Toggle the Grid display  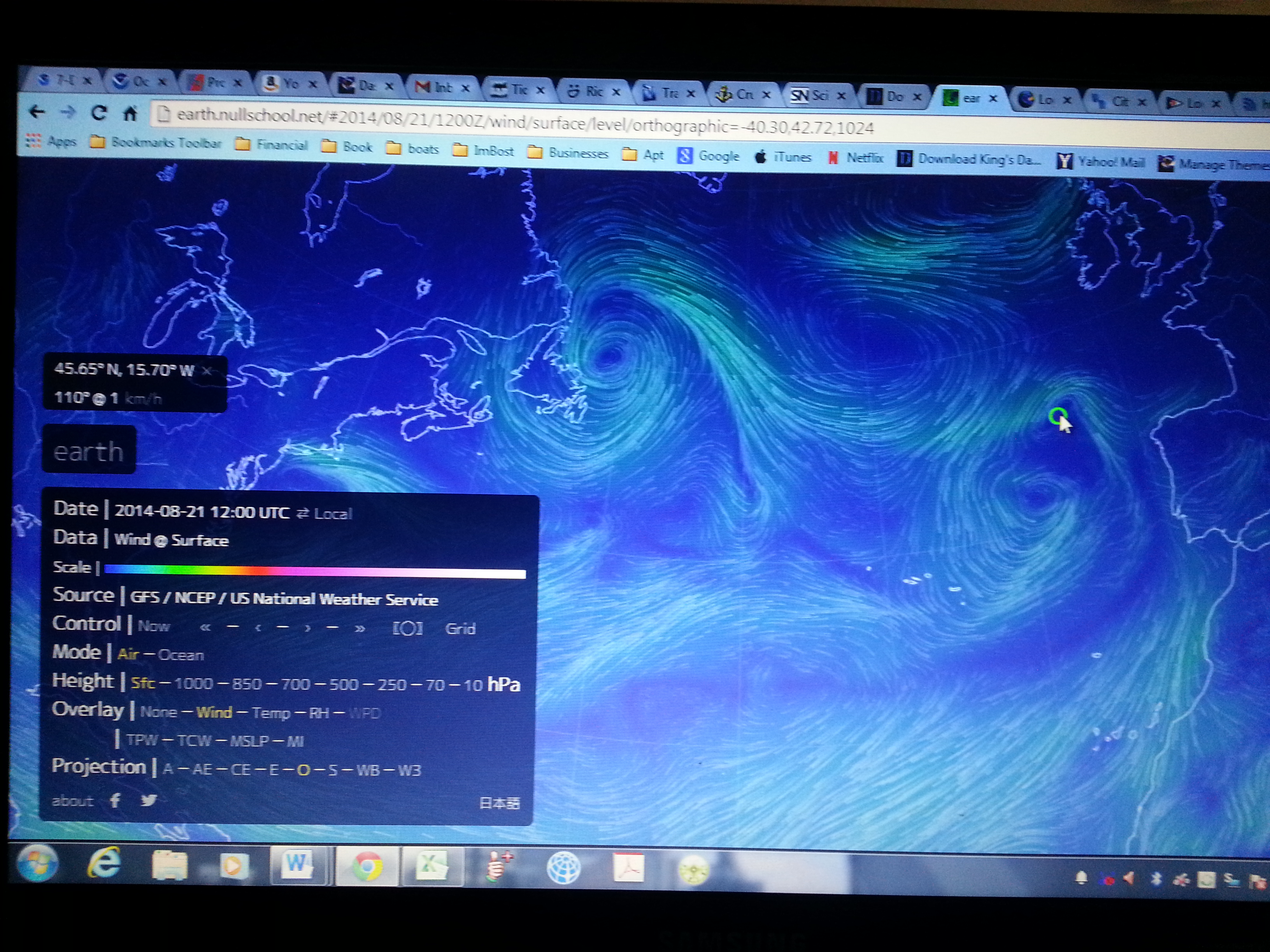(460, 629)
